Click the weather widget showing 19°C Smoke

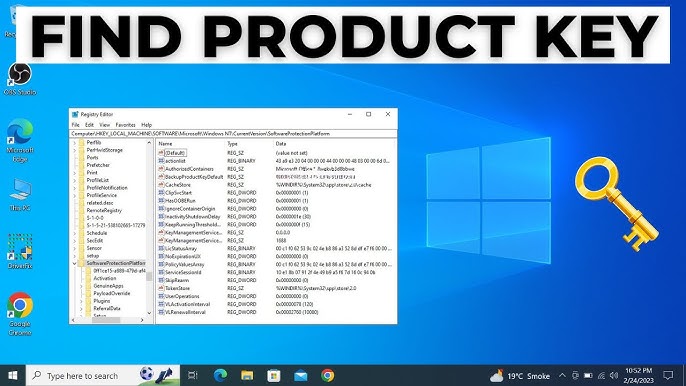point(520,376)
